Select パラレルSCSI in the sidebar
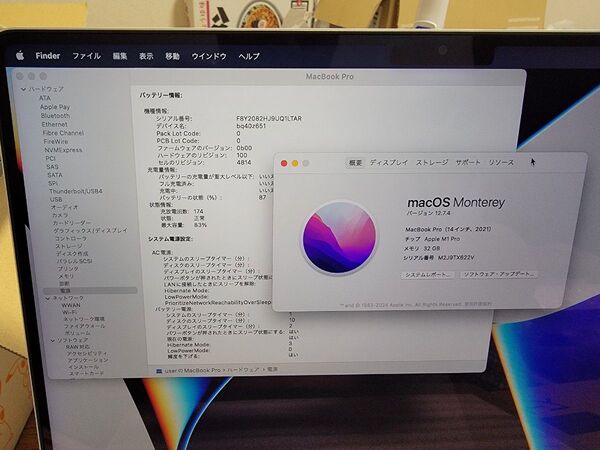600x450 pixels. pyautogui.click(x=75, y=261)
